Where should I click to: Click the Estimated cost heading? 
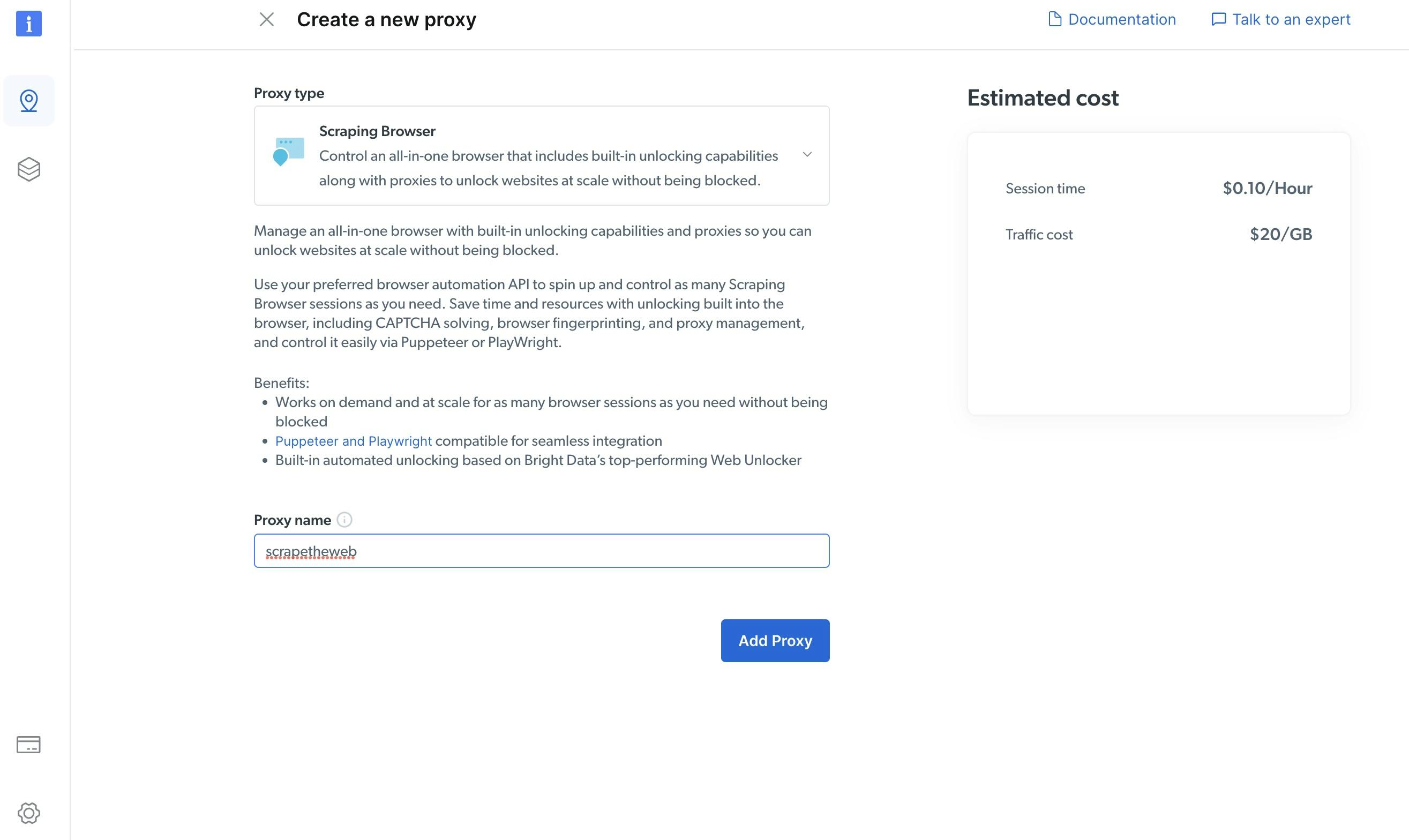(x=1042, y=98)
